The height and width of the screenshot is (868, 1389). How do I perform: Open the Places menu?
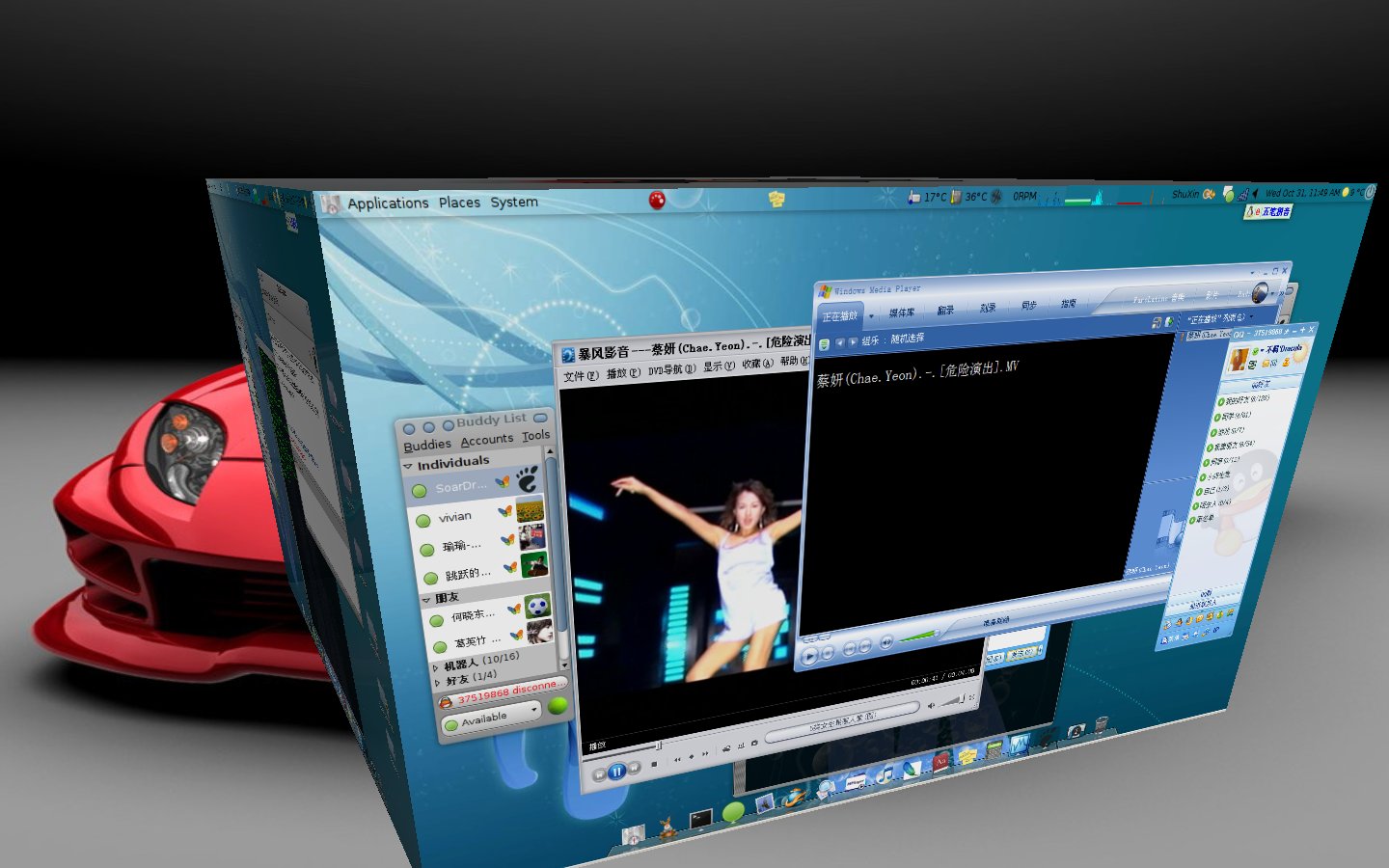(x=459, y=203)
